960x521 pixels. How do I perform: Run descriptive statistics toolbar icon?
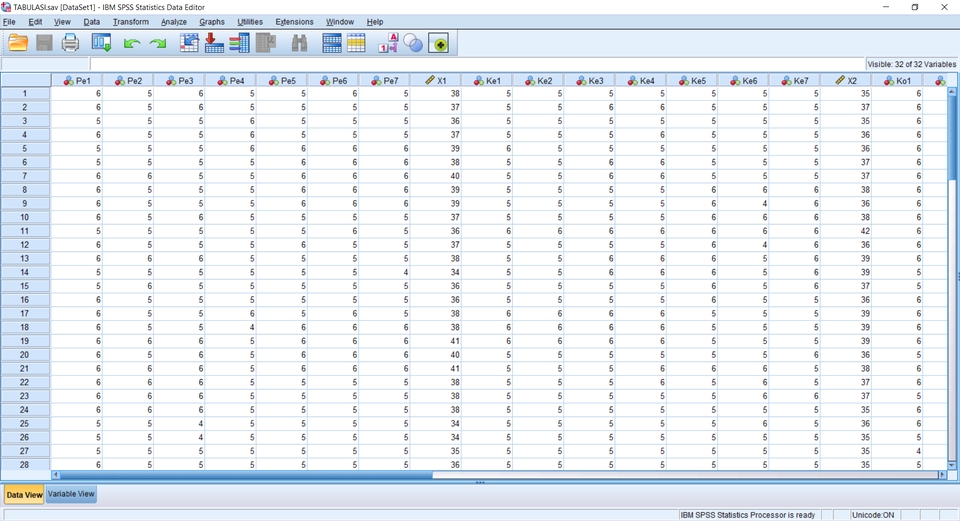266,43
